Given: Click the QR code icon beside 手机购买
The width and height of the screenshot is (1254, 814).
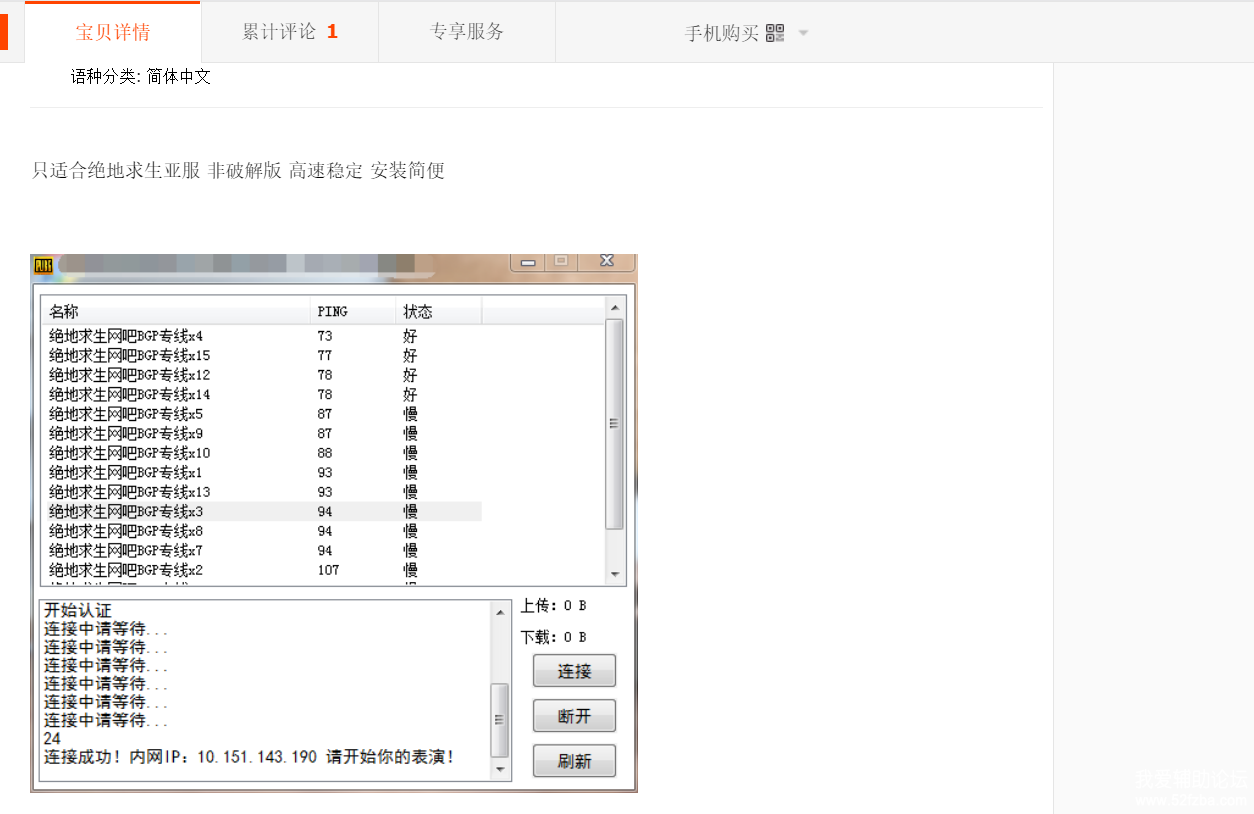Looking at the screenshot, I should 775,33.
